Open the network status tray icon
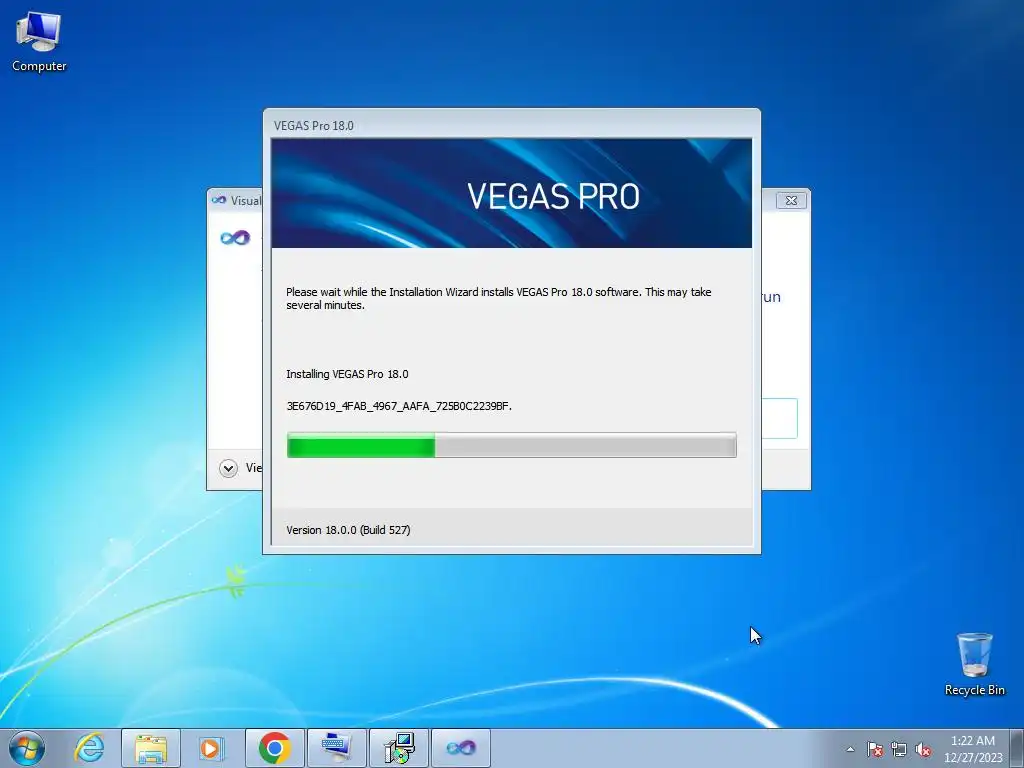The image size is (1024, 768). [x=899, y=749]
